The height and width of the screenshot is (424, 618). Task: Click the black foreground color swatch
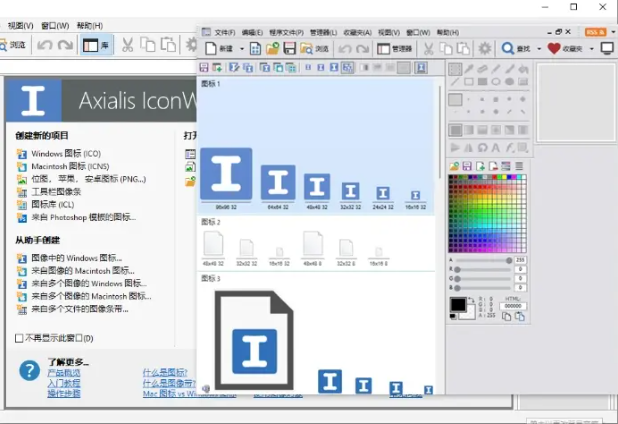pyautogui.click(x=458, y=303)
